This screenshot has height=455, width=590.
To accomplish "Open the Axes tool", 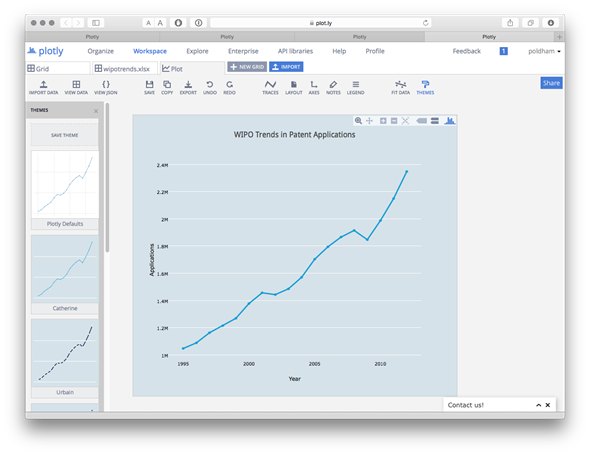I will [x=314, y=87].
